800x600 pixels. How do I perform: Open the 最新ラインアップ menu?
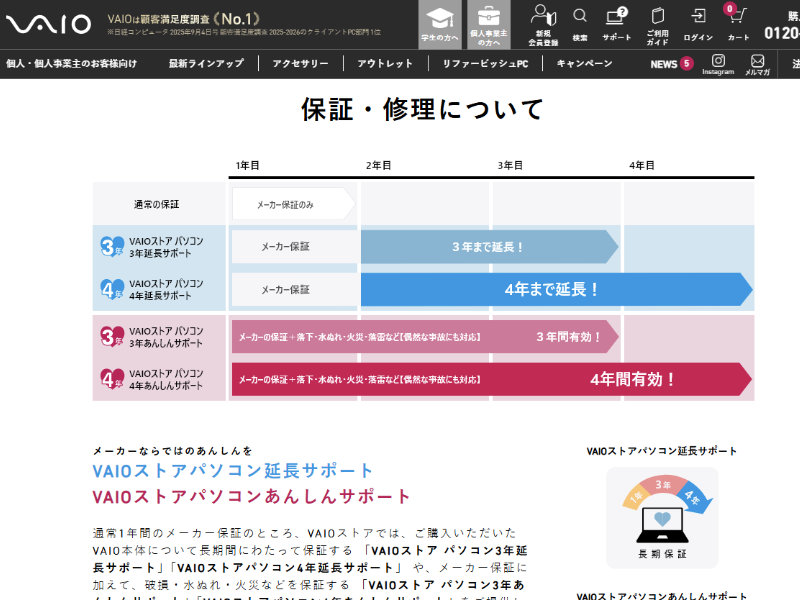(x=206, y=64)
